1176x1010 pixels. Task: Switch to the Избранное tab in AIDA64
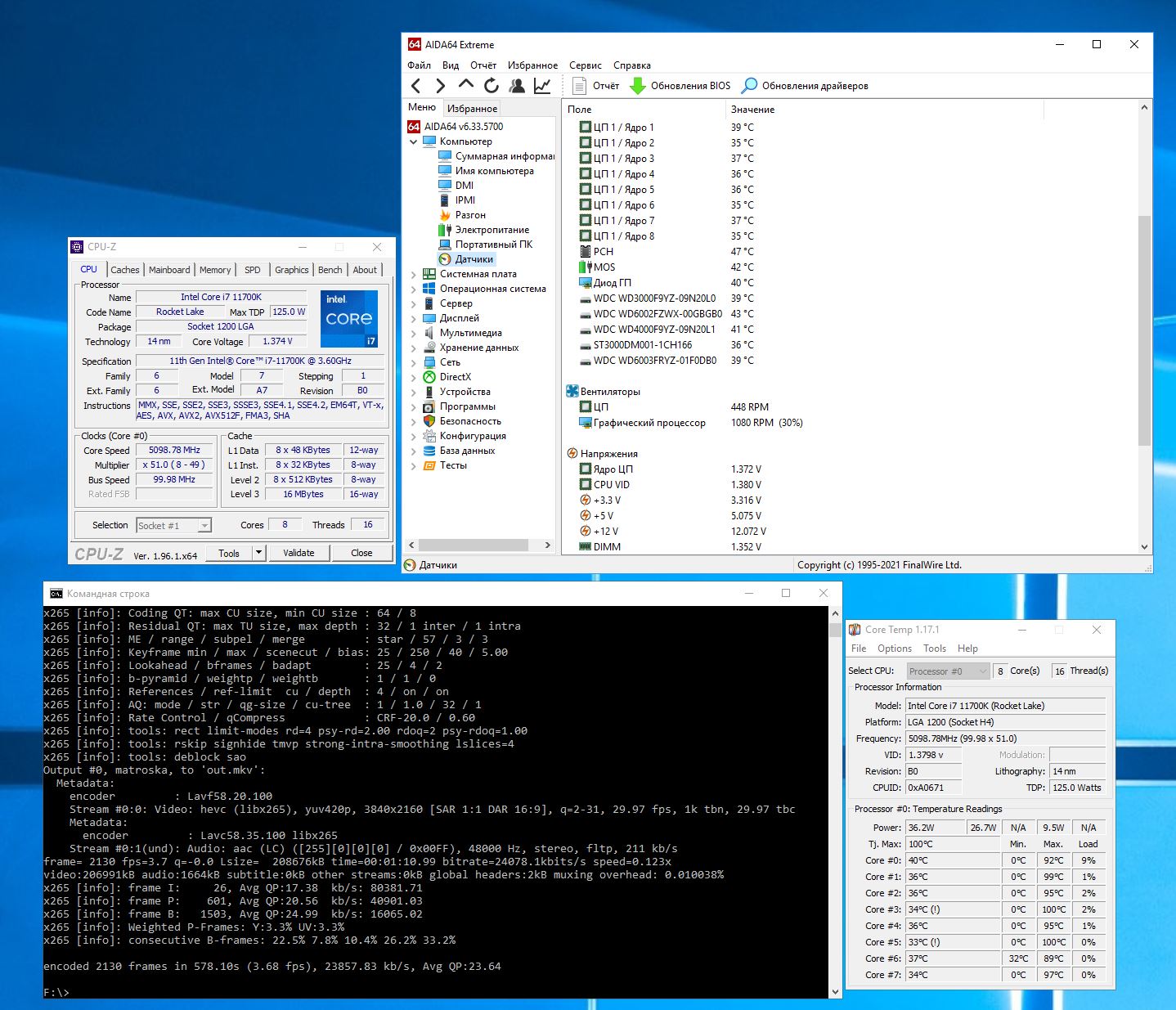[x=472, y=108]
